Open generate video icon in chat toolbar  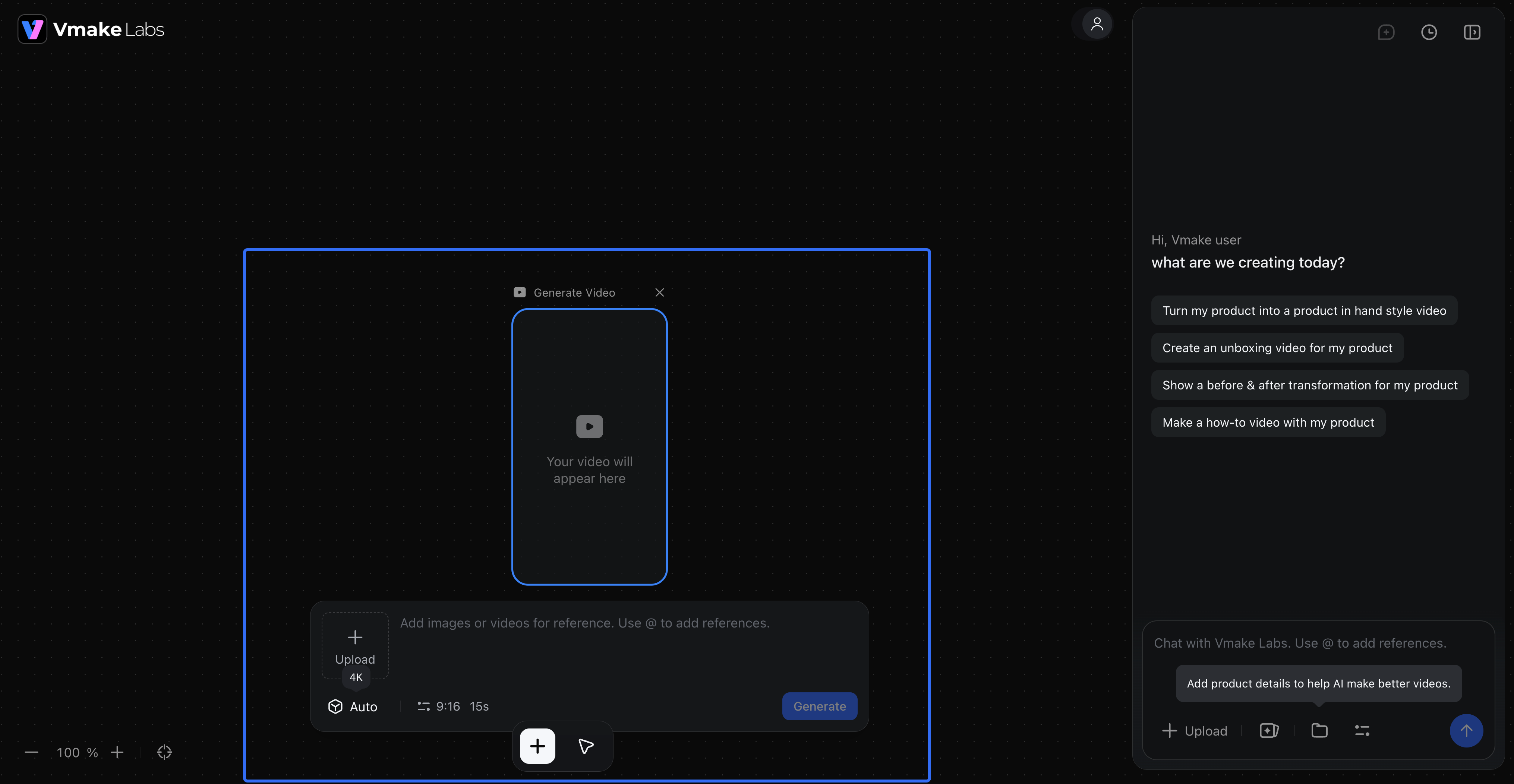tap(1269, 730)
